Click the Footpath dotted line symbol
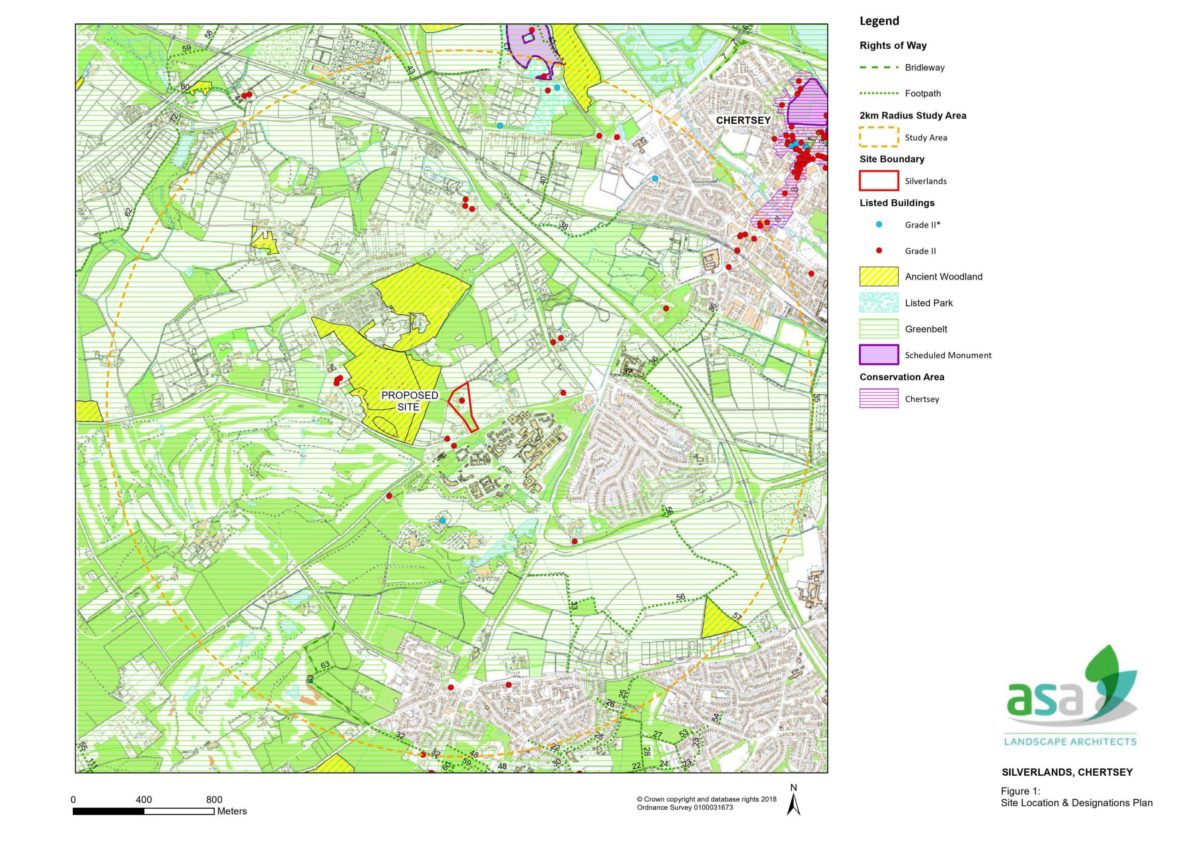This screenshot has width=1200, height=849. pos(878,94)
